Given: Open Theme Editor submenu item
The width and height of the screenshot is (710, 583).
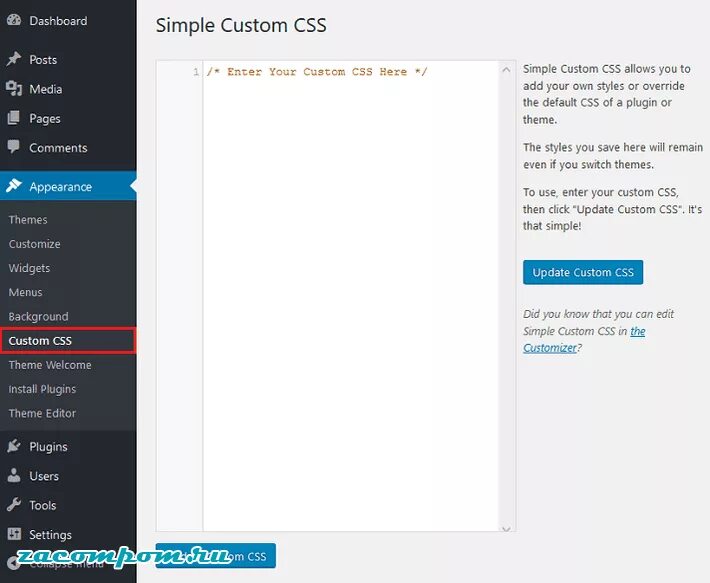Looking at the screenshot, I should (42, 413).
